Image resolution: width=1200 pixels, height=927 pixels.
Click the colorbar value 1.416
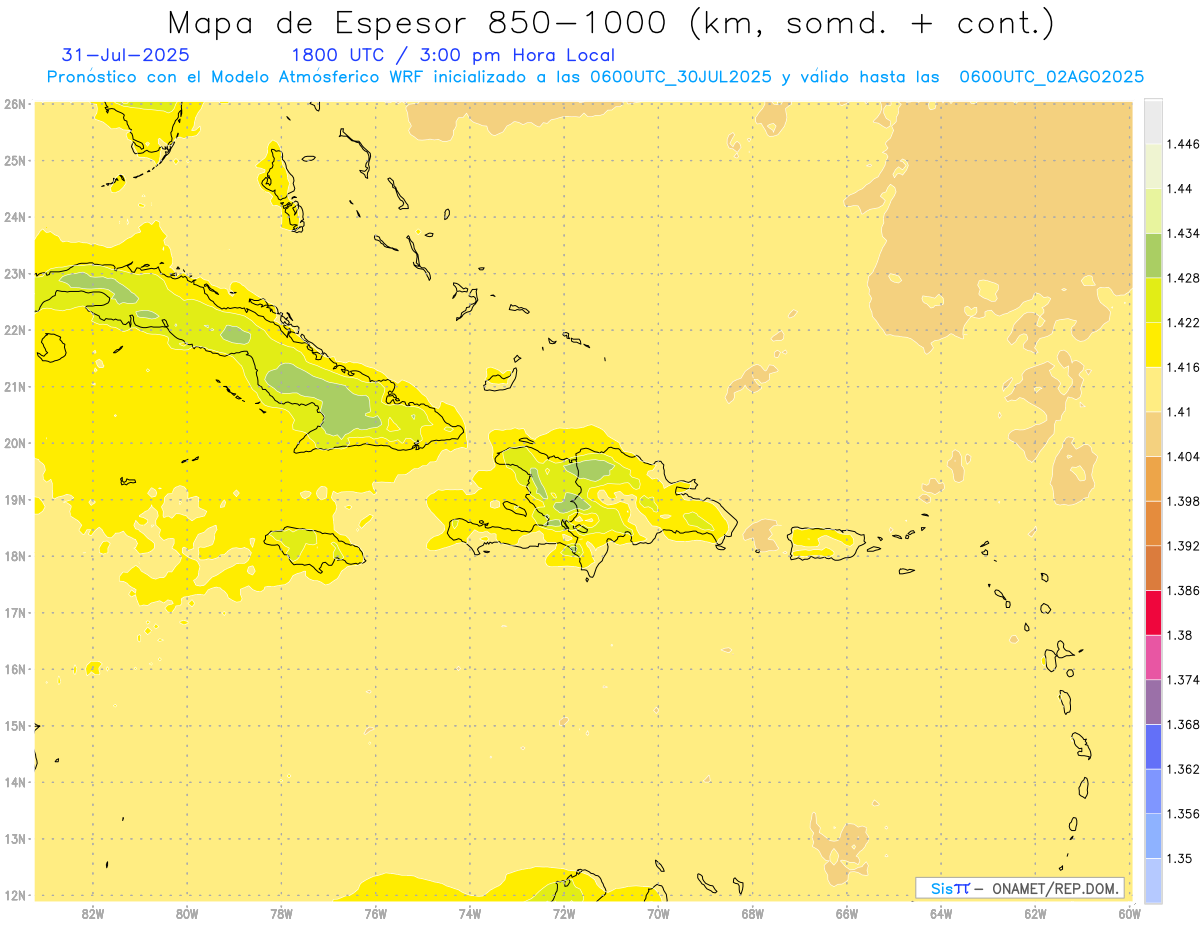coord(1182,367)
